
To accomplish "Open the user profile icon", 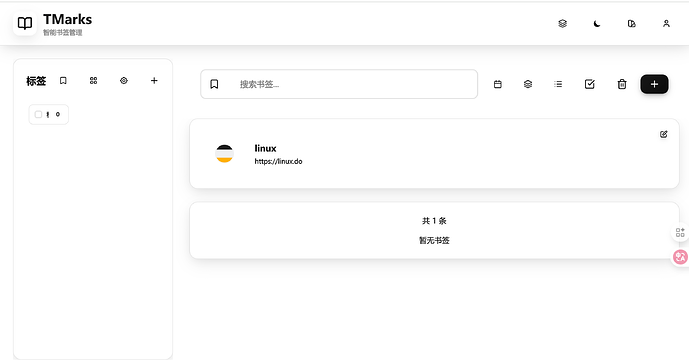I will pos(666,24).
